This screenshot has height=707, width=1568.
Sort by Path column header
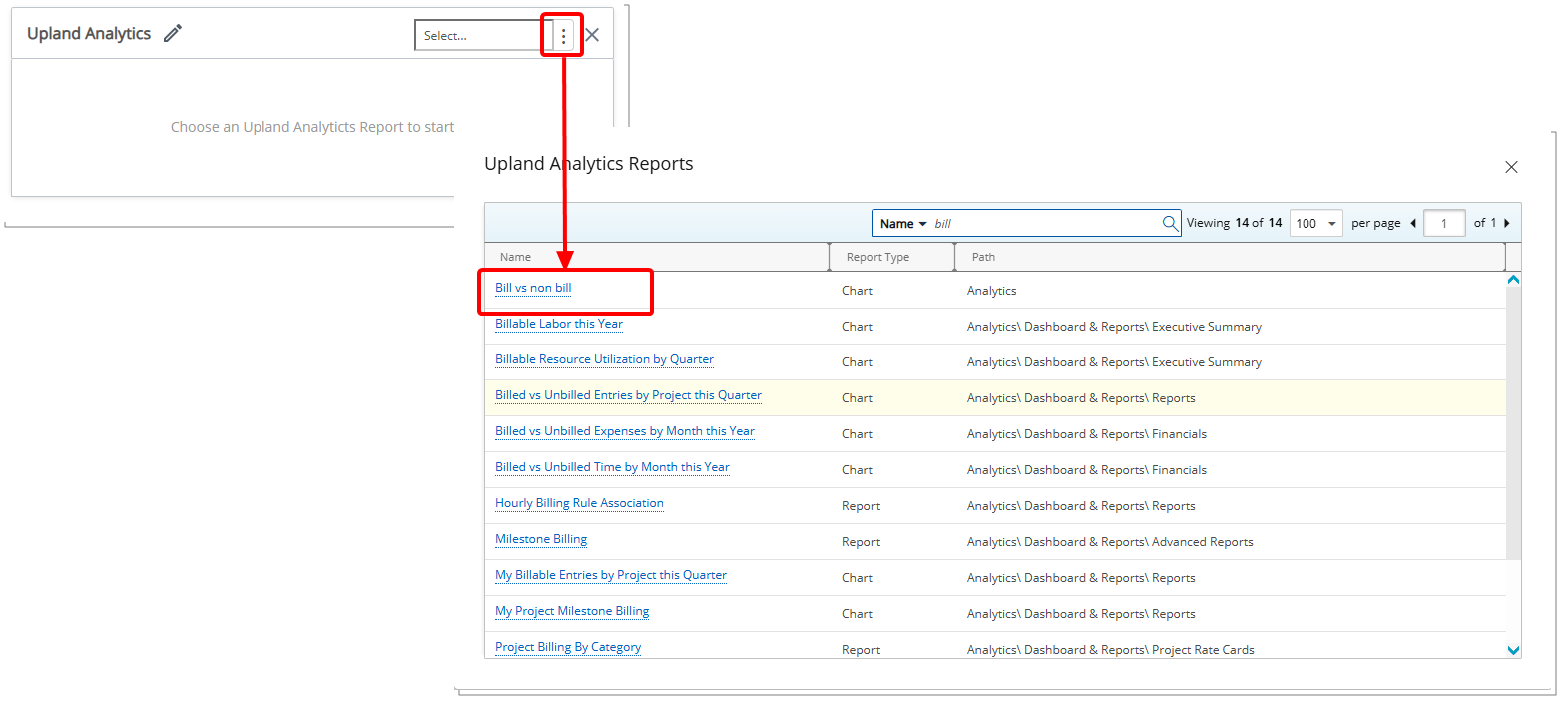pyautogui.click(x=1230, y=257)
